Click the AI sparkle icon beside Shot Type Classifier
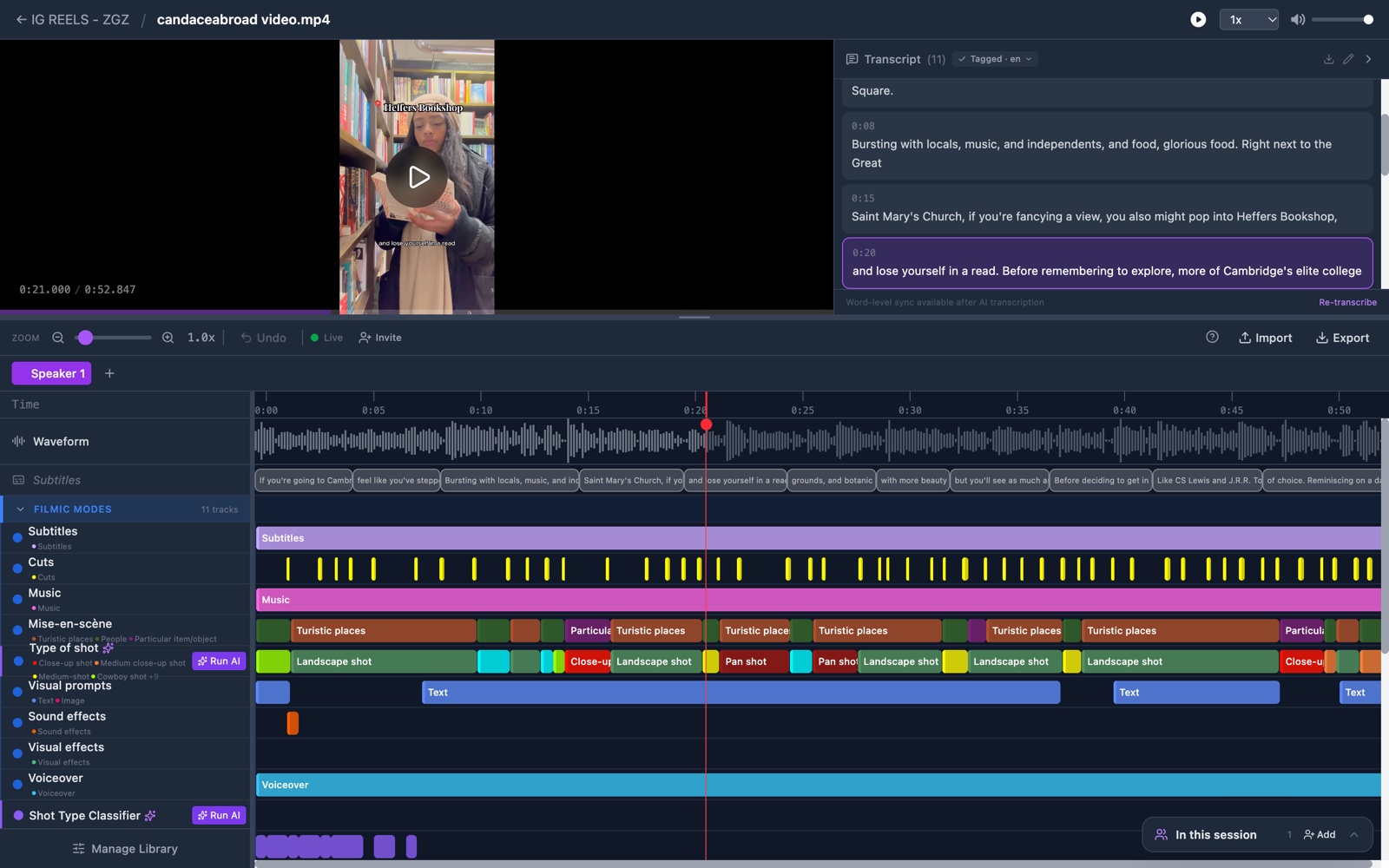Image resolution: width=1389 pixels, height=868 pixels. coord(150,815)
